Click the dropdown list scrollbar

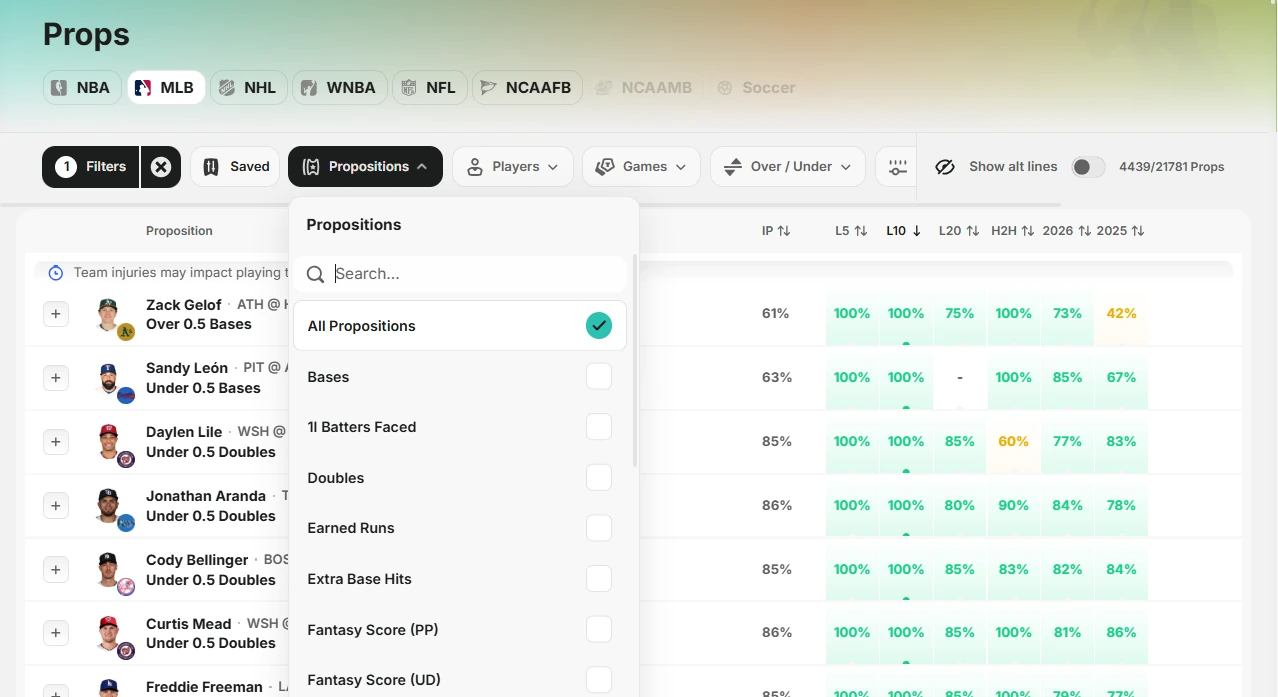(x=635, y=360)
